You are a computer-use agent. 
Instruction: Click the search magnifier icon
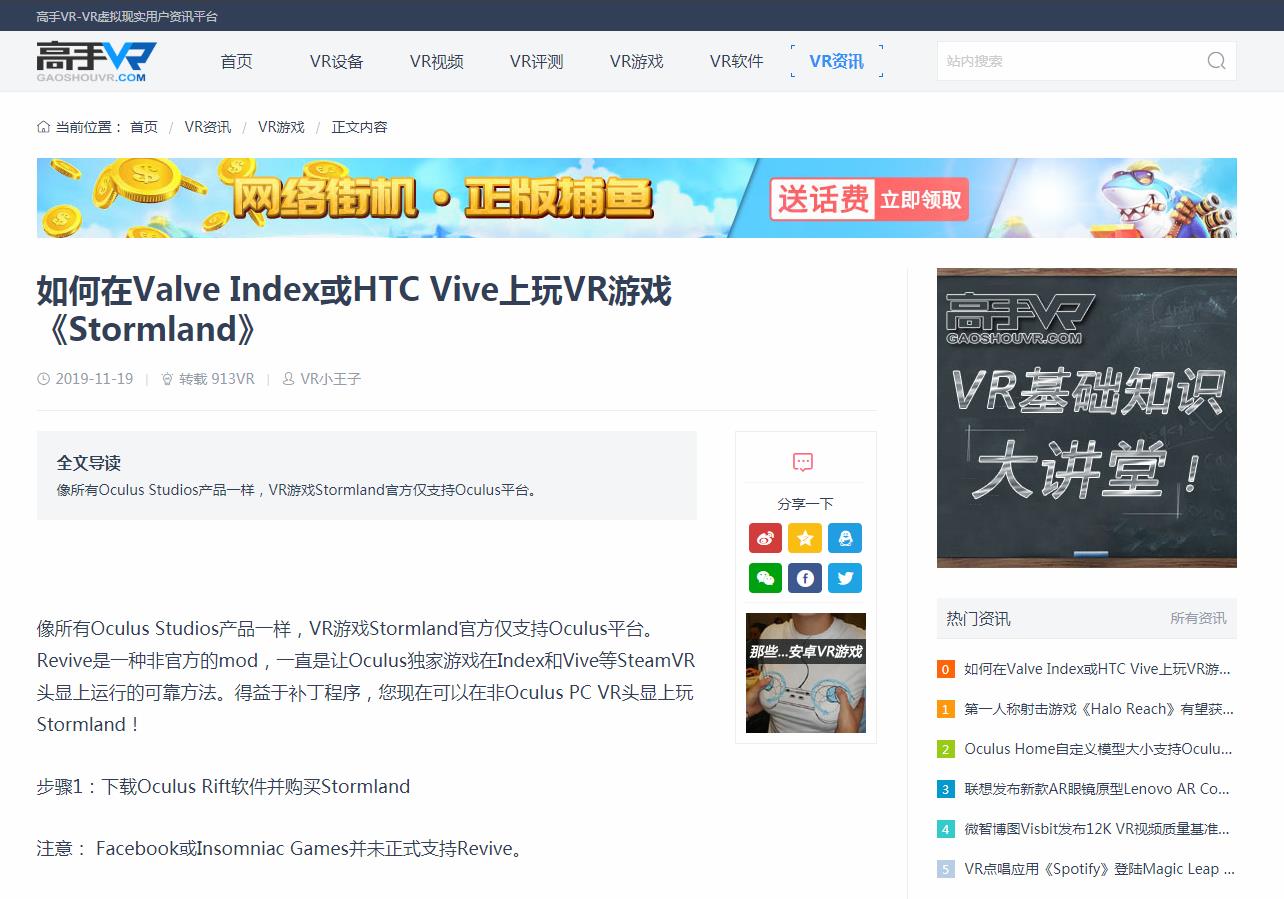[x=1216, y=61]
